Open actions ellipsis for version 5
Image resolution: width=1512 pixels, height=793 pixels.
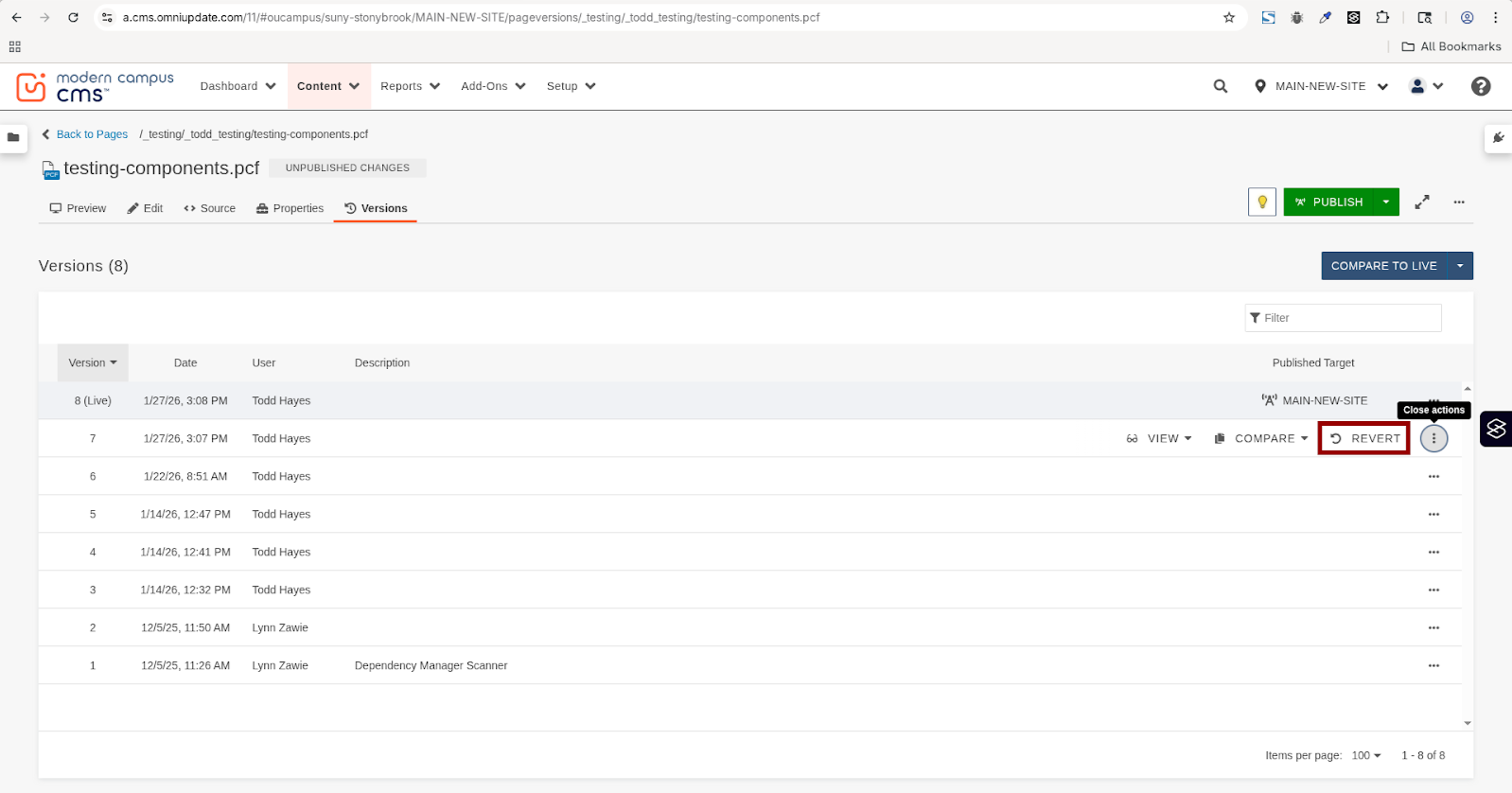(1434, 514)
